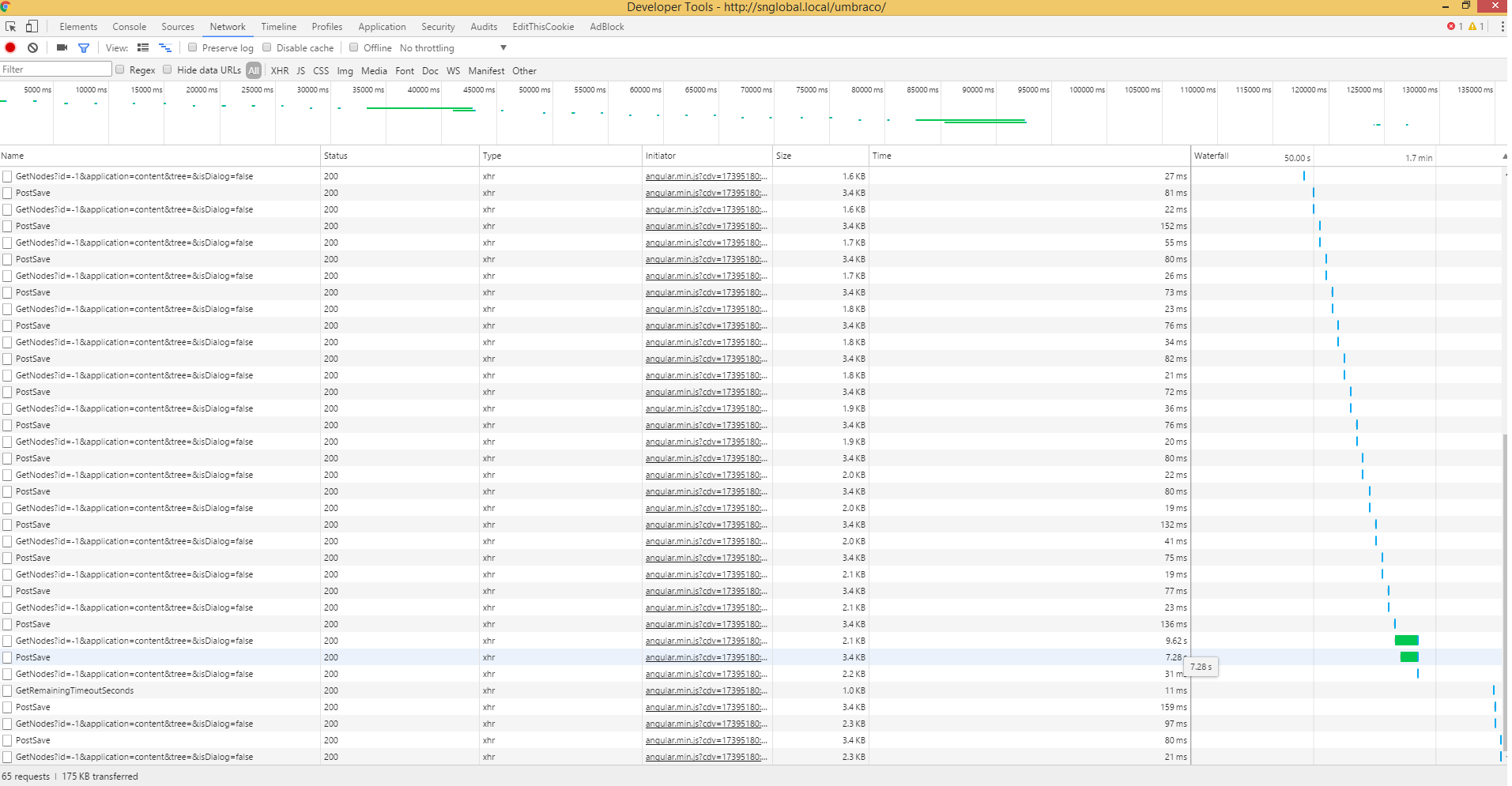Check Hide data URLs checkbox
Image resolution: width=1512 pixels, height=786 pixels.
[x=168, y=70]
